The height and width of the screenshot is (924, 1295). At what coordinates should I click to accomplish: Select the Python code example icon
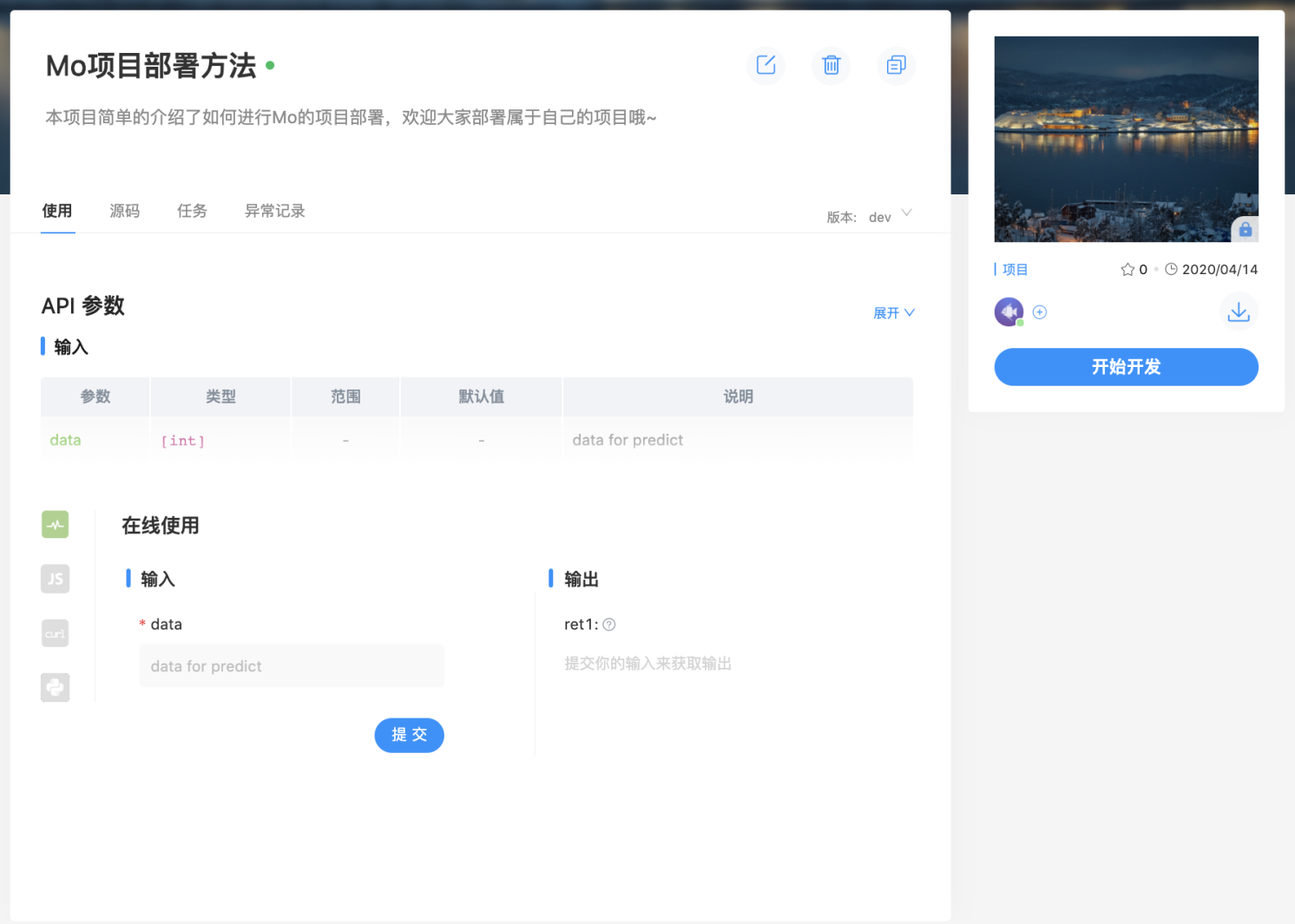tap(55, 687)
